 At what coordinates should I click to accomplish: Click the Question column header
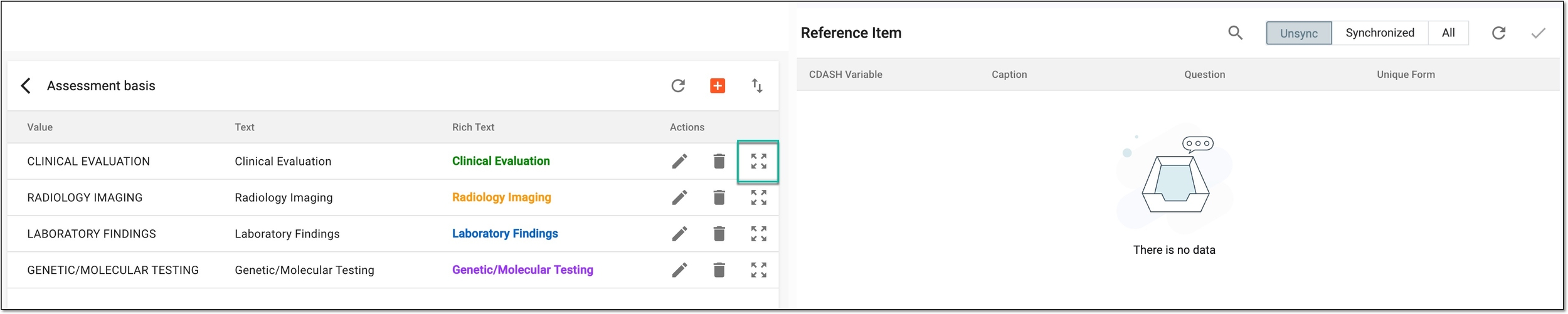point(1204,75)
